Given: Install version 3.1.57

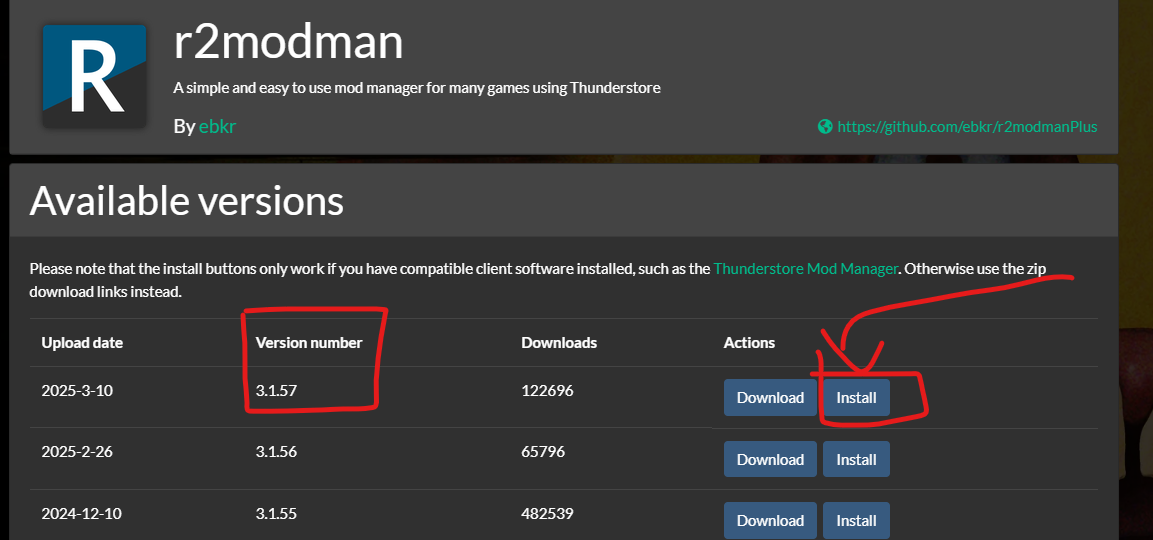Looking at the screenshot, I should click(x=856, y=398).
